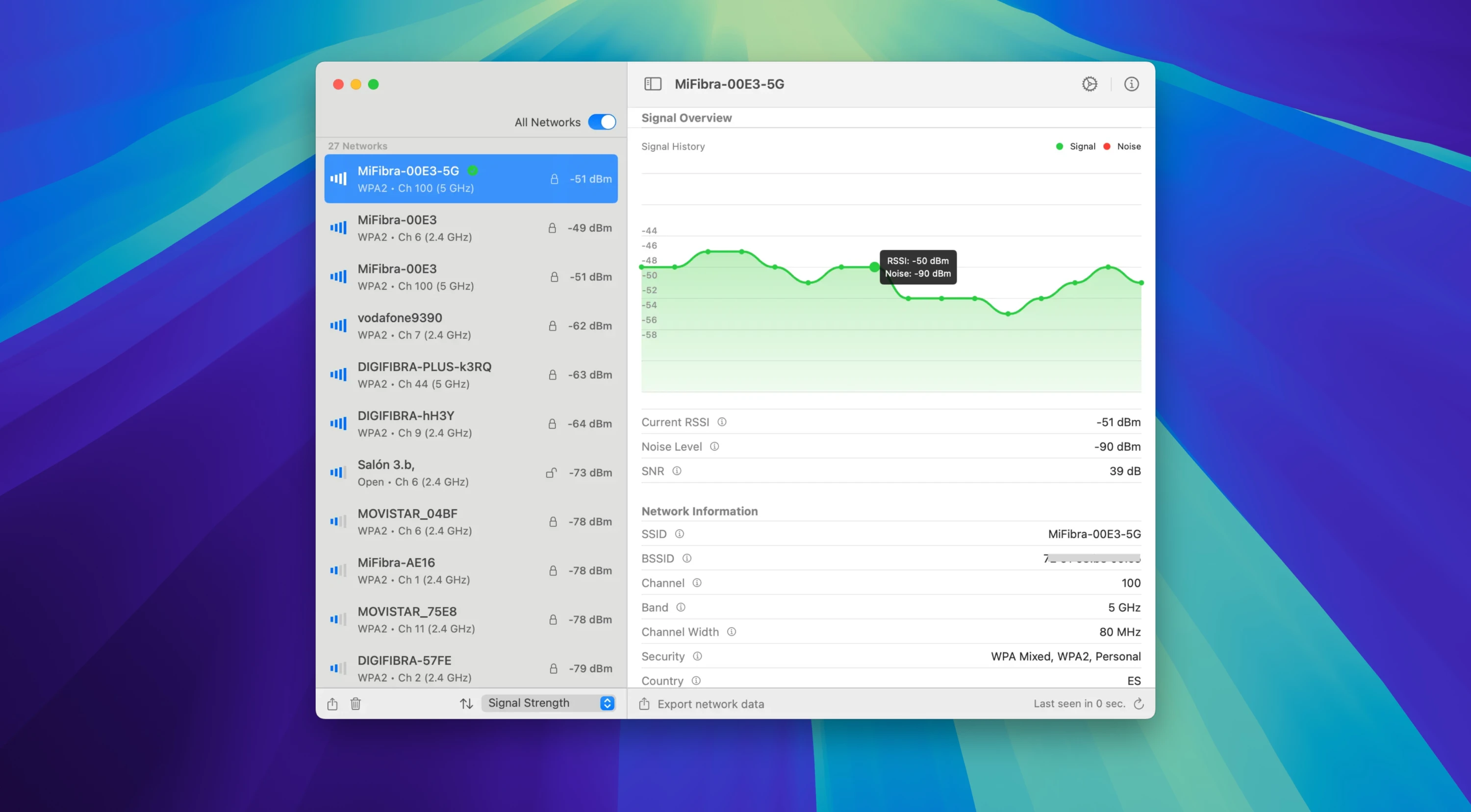This screenshot has width=1471, height=812.
Task: Click info icon beside Current RSSI
Action: (x=722, y=422)
